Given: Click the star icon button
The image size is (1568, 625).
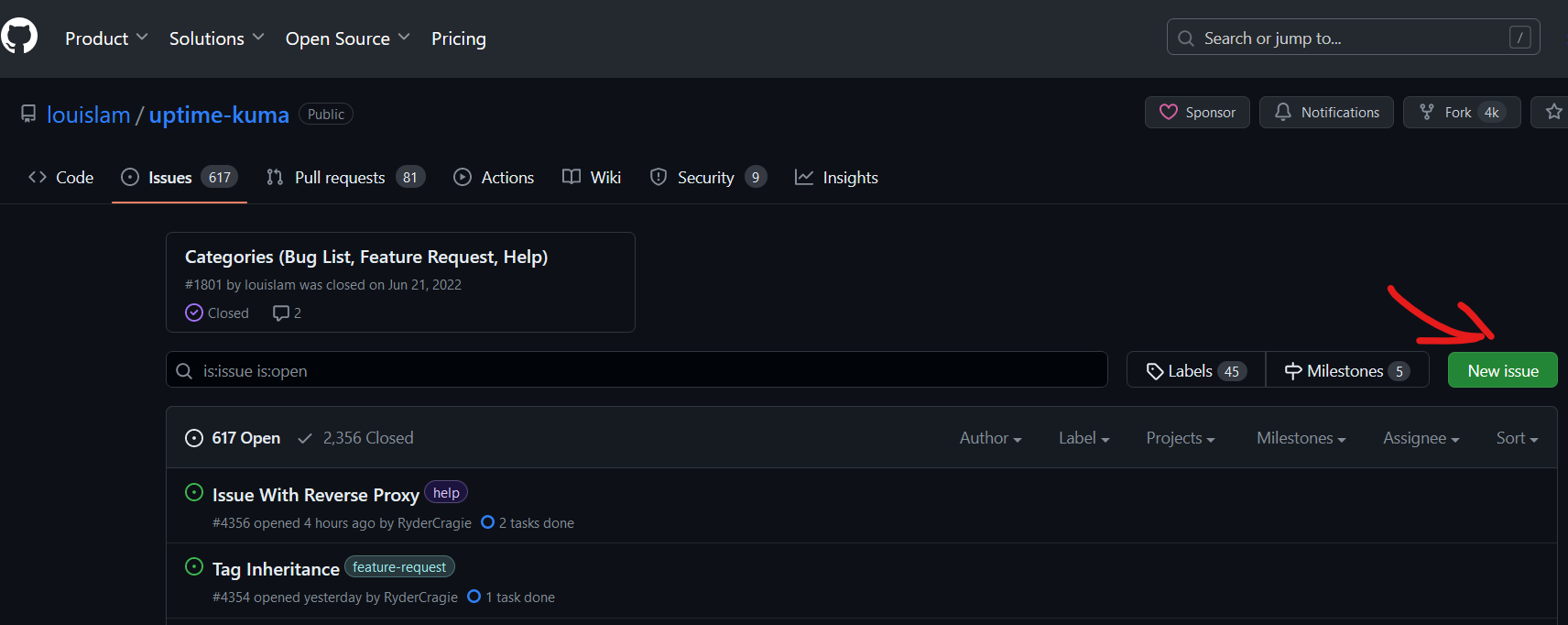Looking at the screenshot, I should (1552, 112).
